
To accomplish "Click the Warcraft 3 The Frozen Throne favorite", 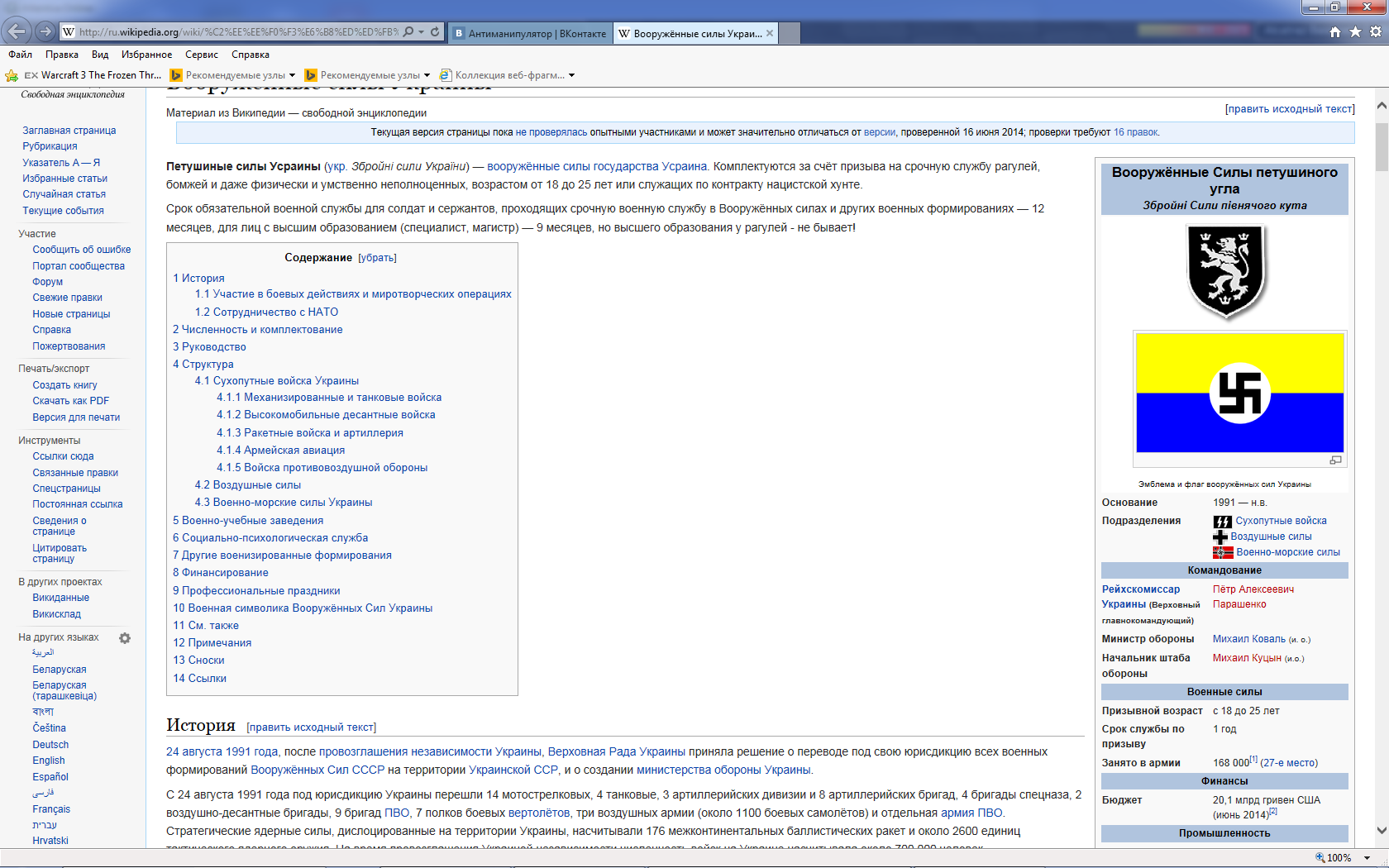I will [93, 75].
